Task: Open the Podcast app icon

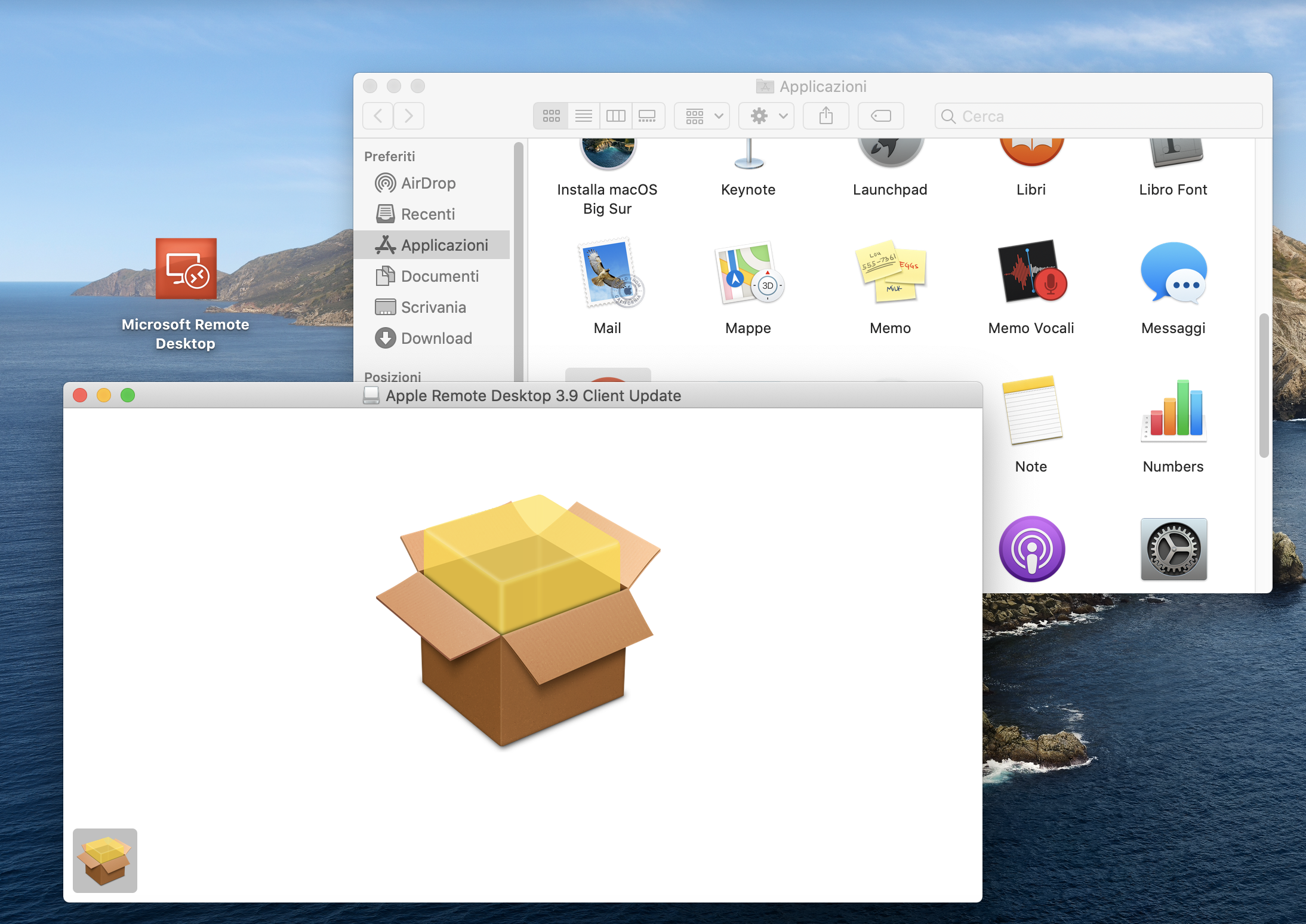Action: coord(1031,549)
